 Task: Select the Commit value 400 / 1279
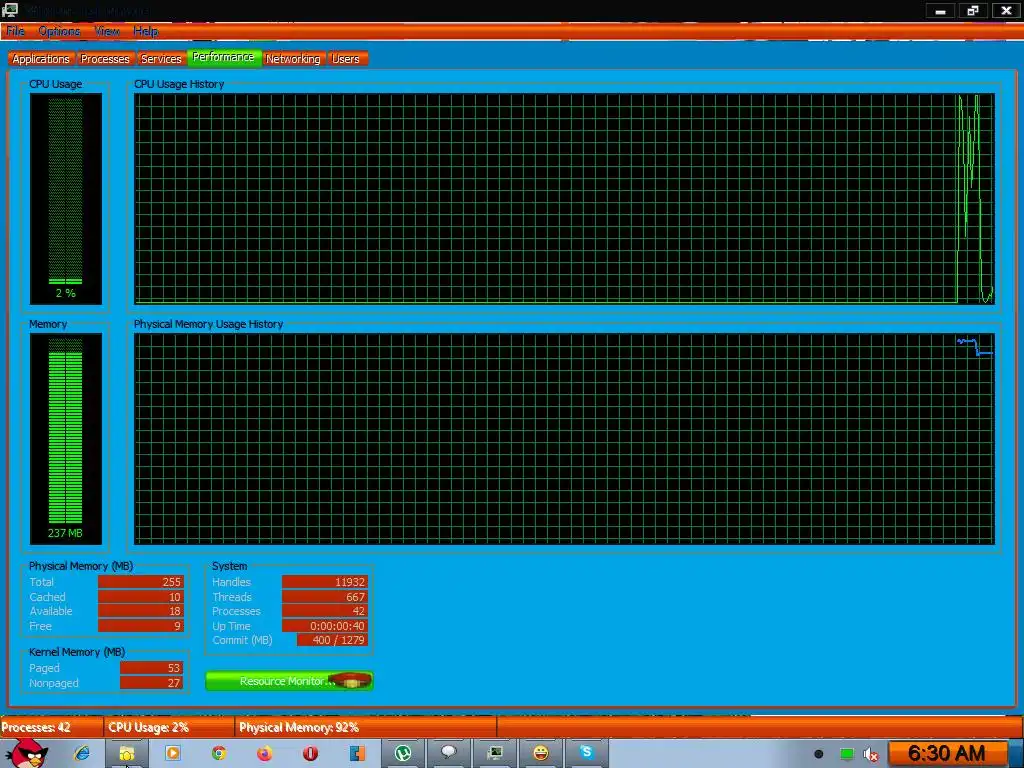tap(332, 640)
